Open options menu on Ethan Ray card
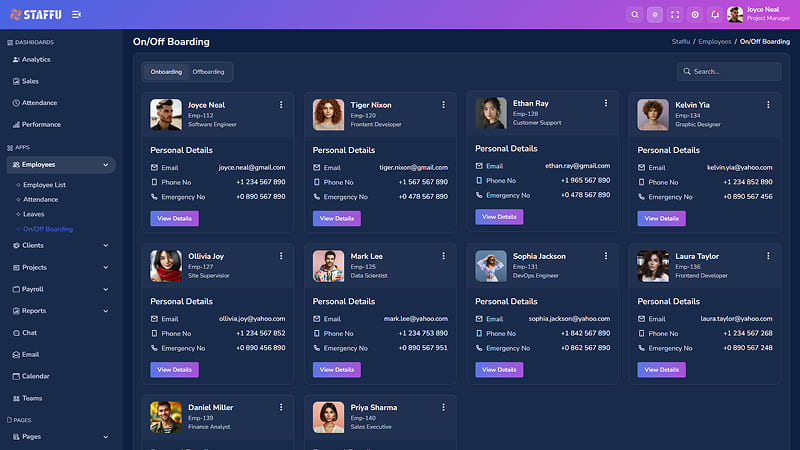Viewport: 800px width, 450px height. pyautogui.click(x=606, y=103)
